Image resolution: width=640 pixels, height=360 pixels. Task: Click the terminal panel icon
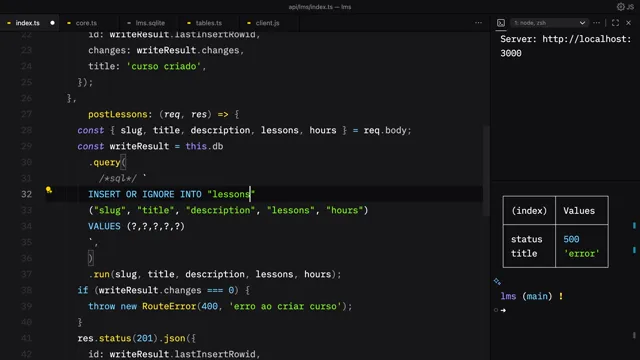coord(501,23)
